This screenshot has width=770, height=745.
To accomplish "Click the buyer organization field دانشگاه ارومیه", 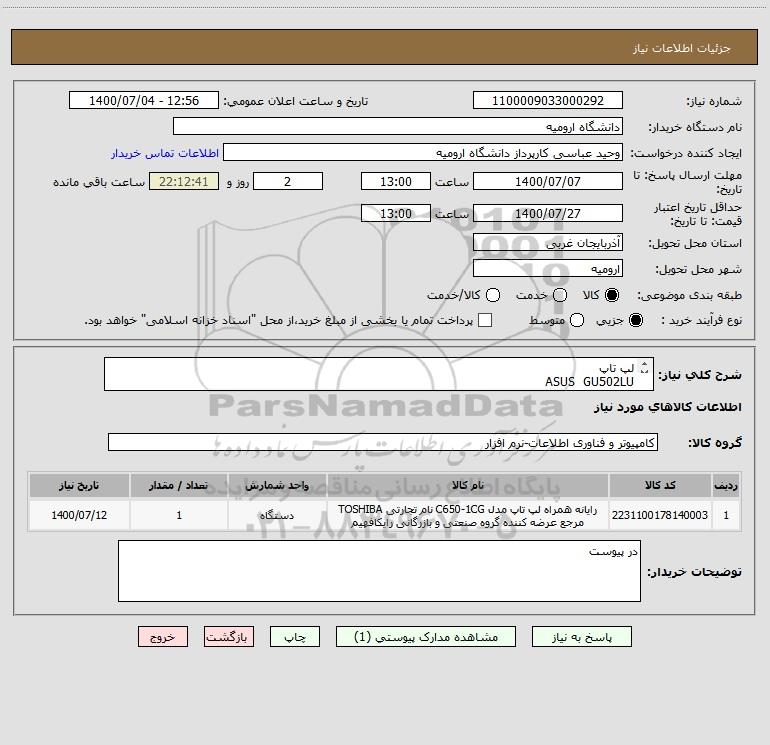I will click(x=398, y=127).
